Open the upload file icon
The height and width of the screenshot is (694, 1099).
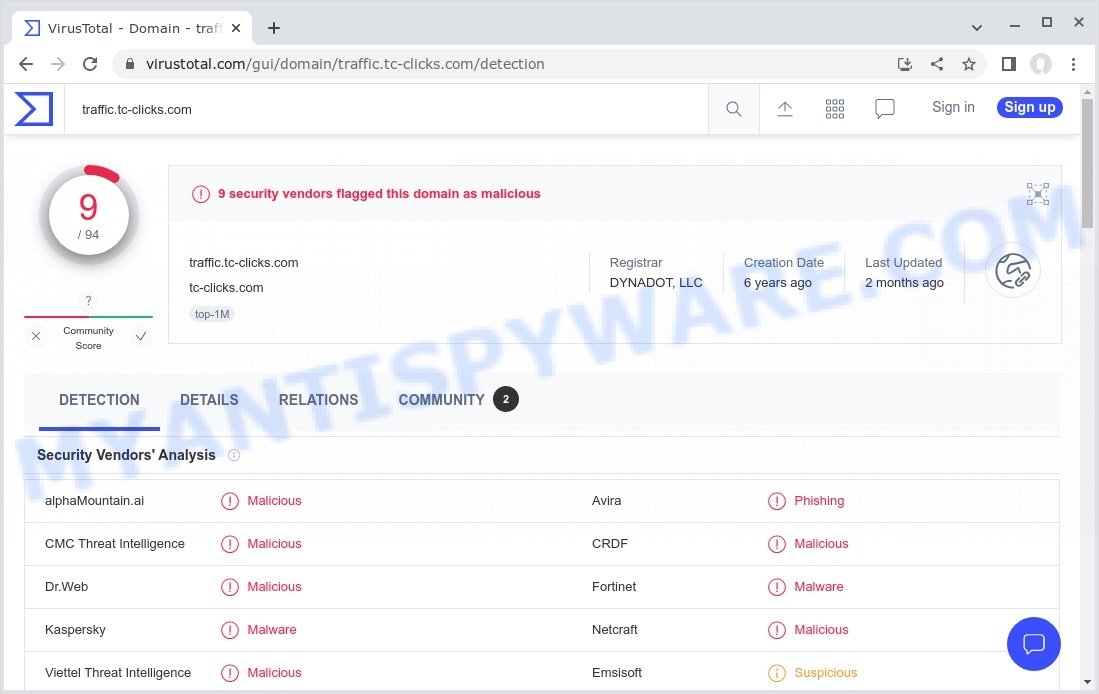[784, 109]
